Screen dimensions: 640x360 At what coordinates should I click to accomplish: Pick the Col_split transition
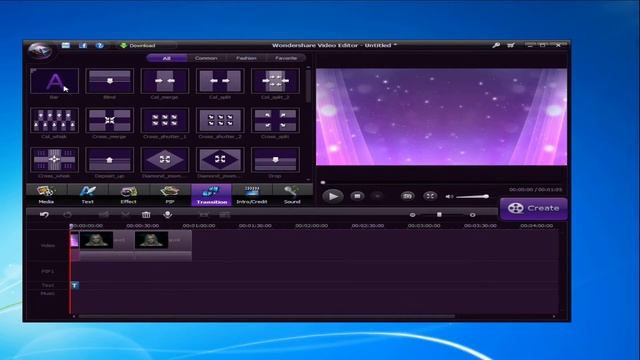coord(220,81)
